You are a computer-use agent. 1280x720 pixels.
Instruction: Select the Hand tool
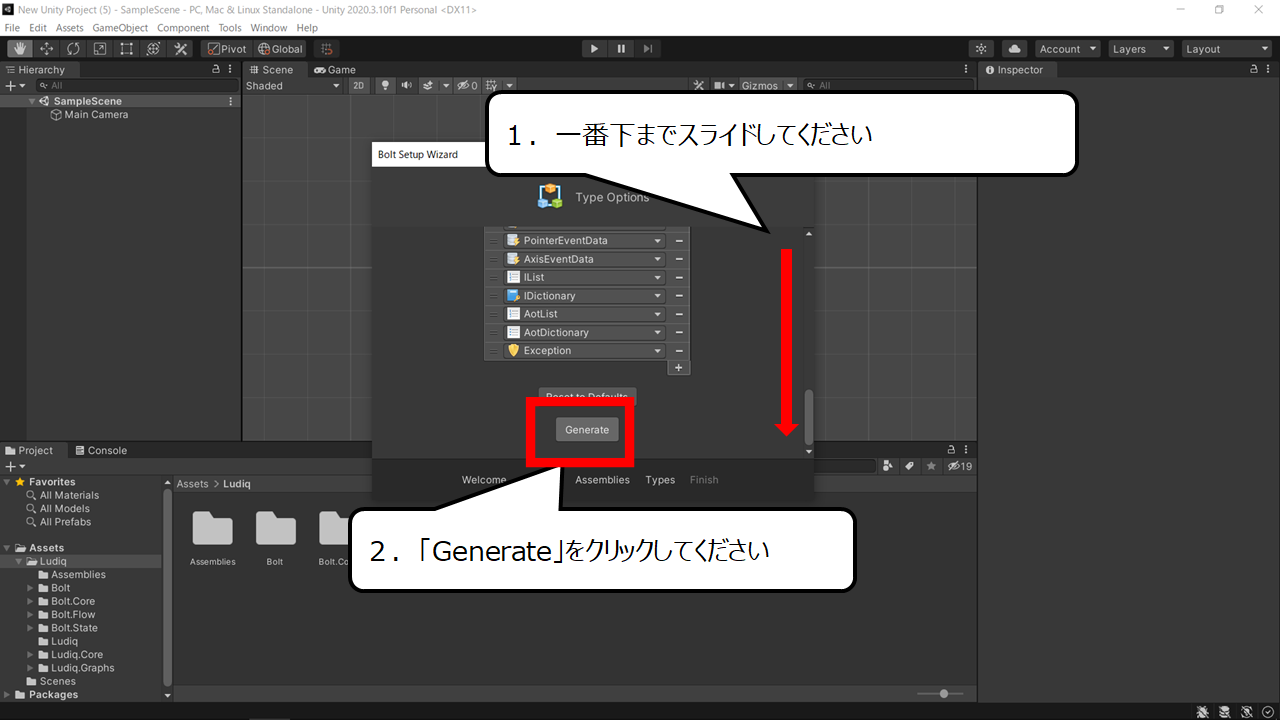point(20,49)
